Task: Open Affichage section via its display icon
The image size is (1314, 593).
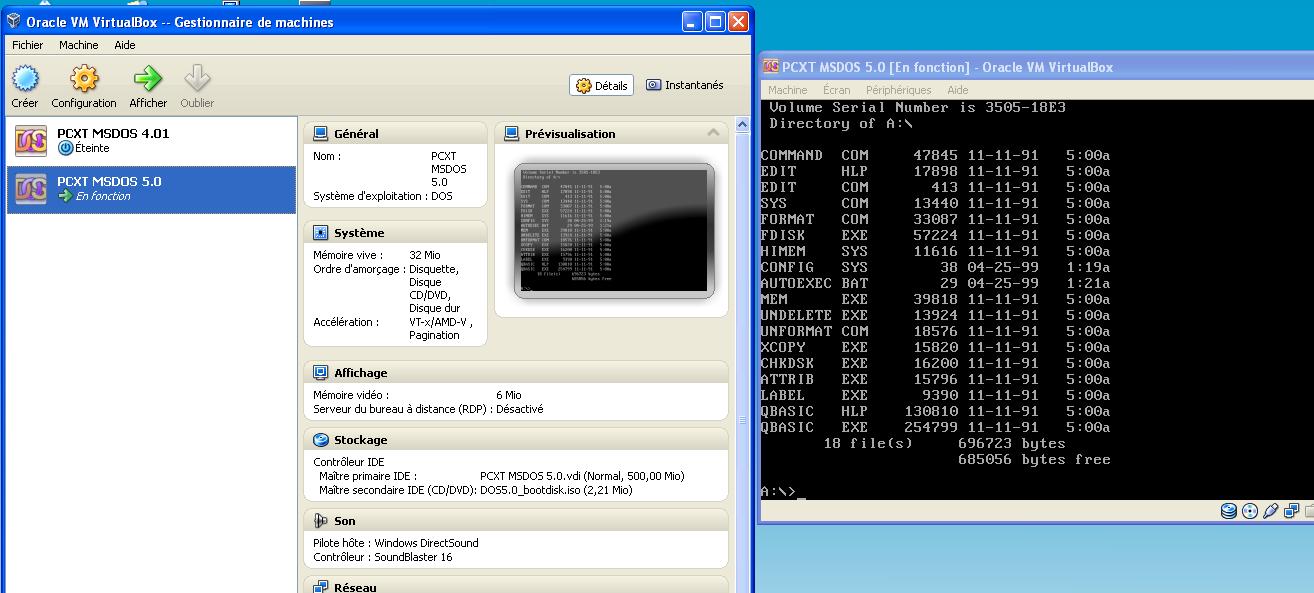Action: tap(320, 372)
